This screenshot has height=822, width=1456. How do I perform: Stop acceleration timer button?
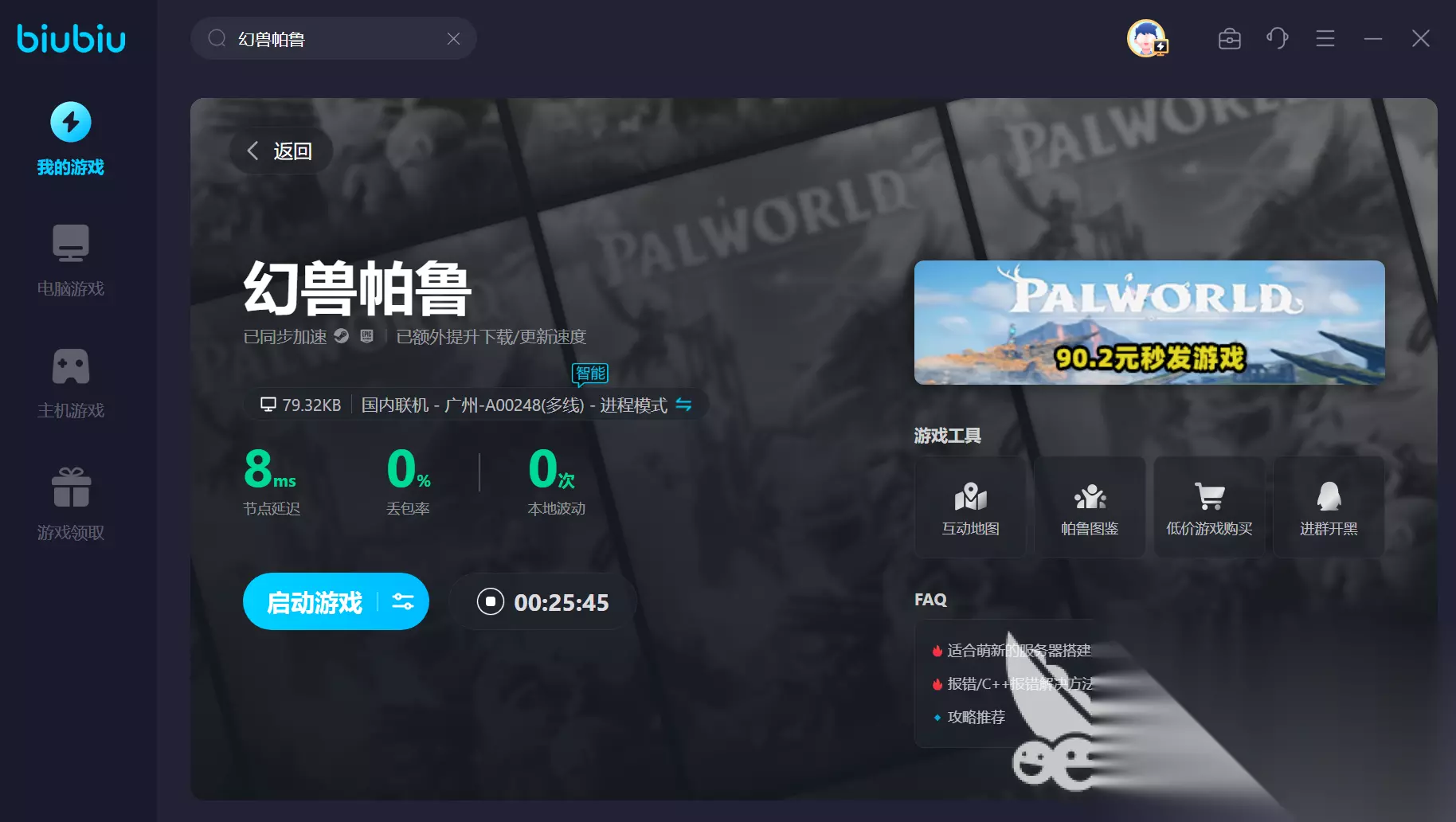pyautogui.click(x=491, y=601)
